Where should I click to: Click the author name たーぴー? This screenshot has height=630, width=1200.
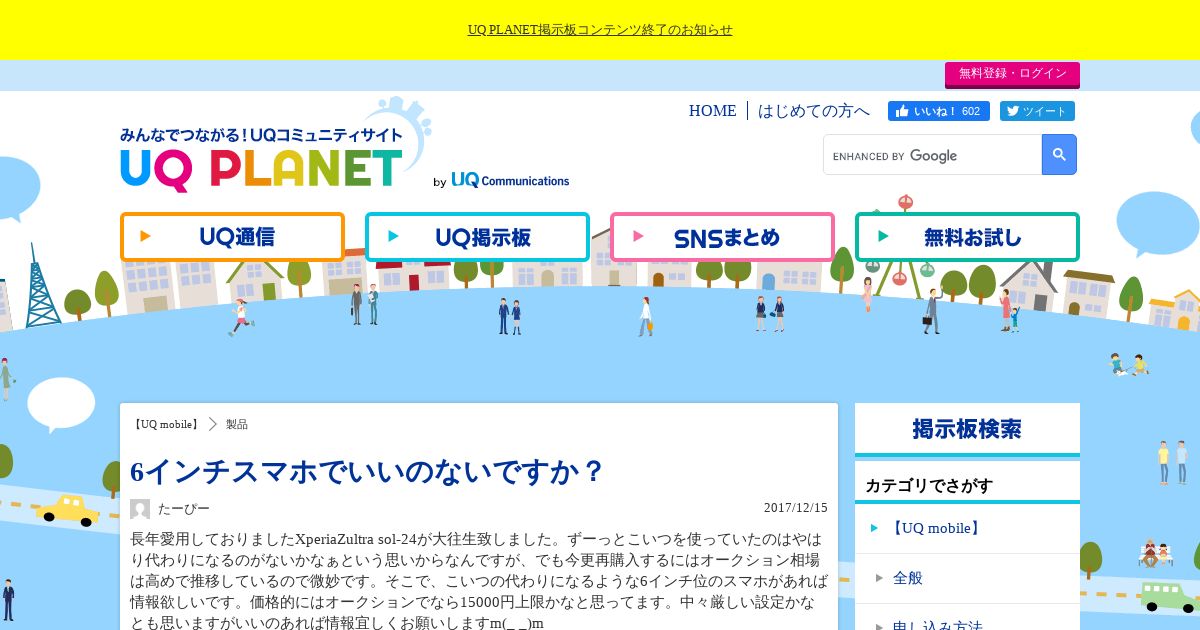tap(184, 509)
